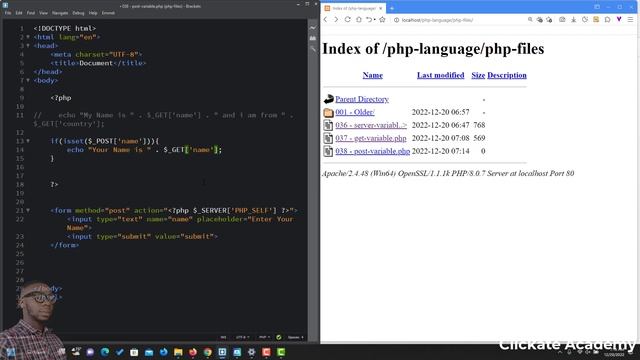Image resolution: width=640 pixels, height=360 pixels.
Task: Open the 001 - Older/ folder link
Action: tap(355, 112)
